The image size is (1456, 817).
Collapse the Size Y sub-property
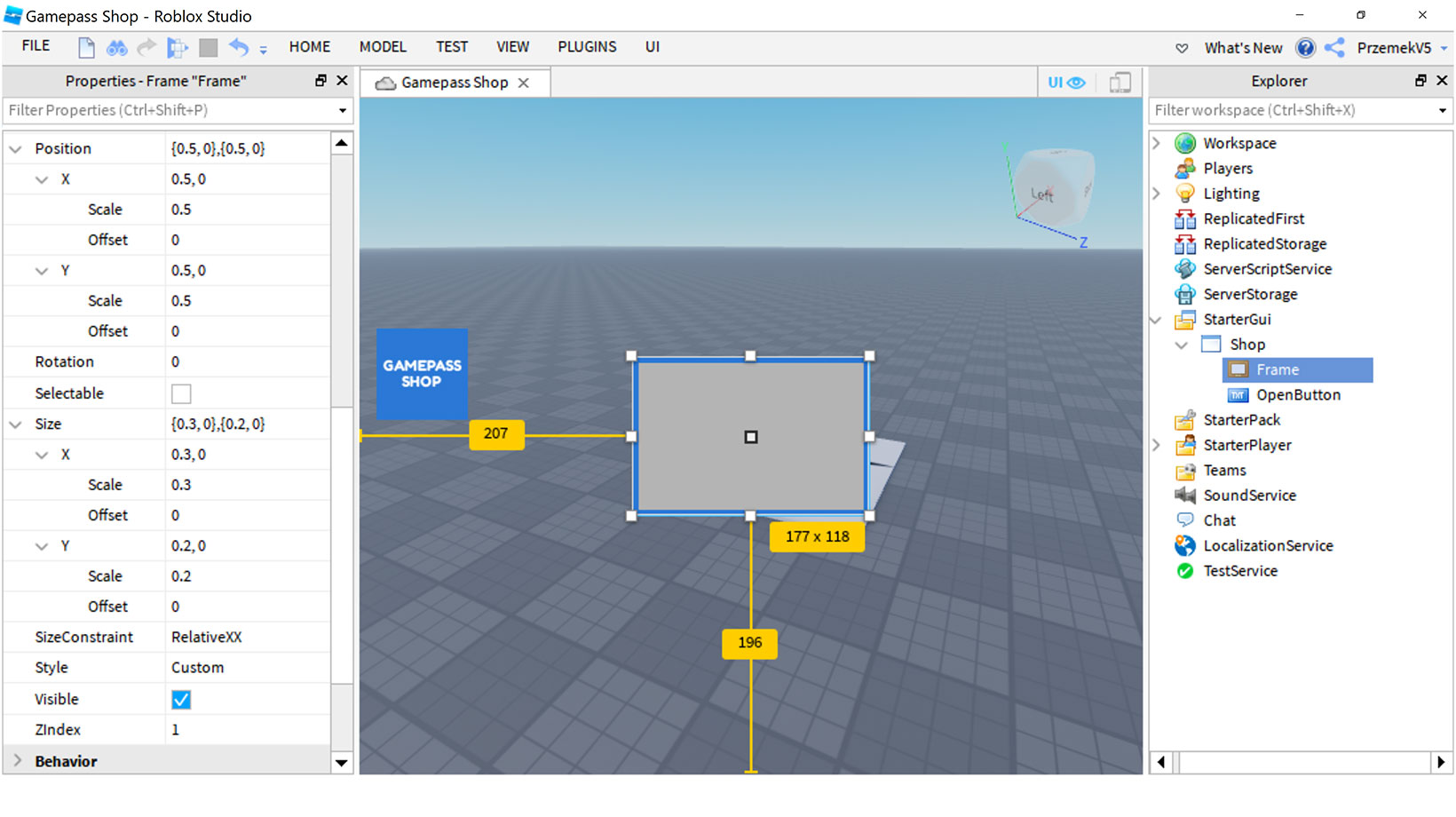coord(41,546)
